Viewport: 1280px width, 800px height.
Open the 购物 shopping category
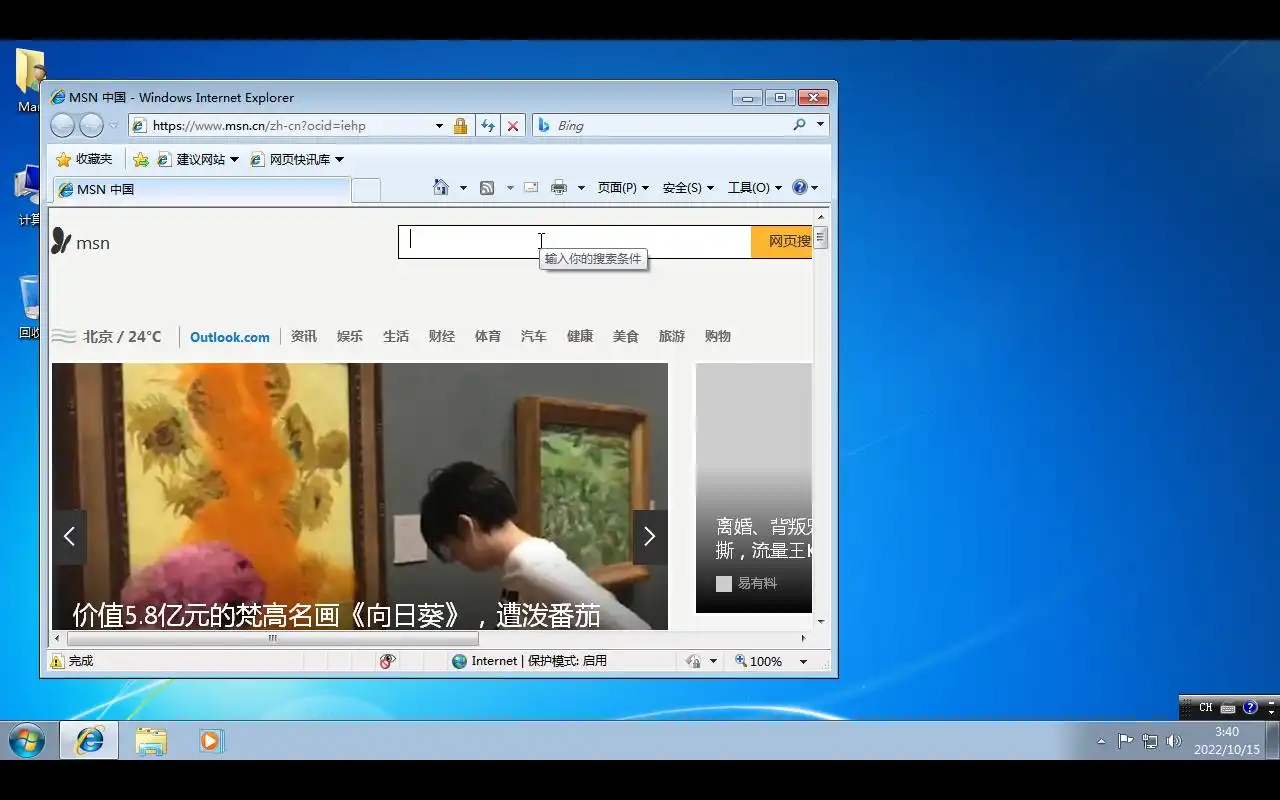tap(718, 336)
